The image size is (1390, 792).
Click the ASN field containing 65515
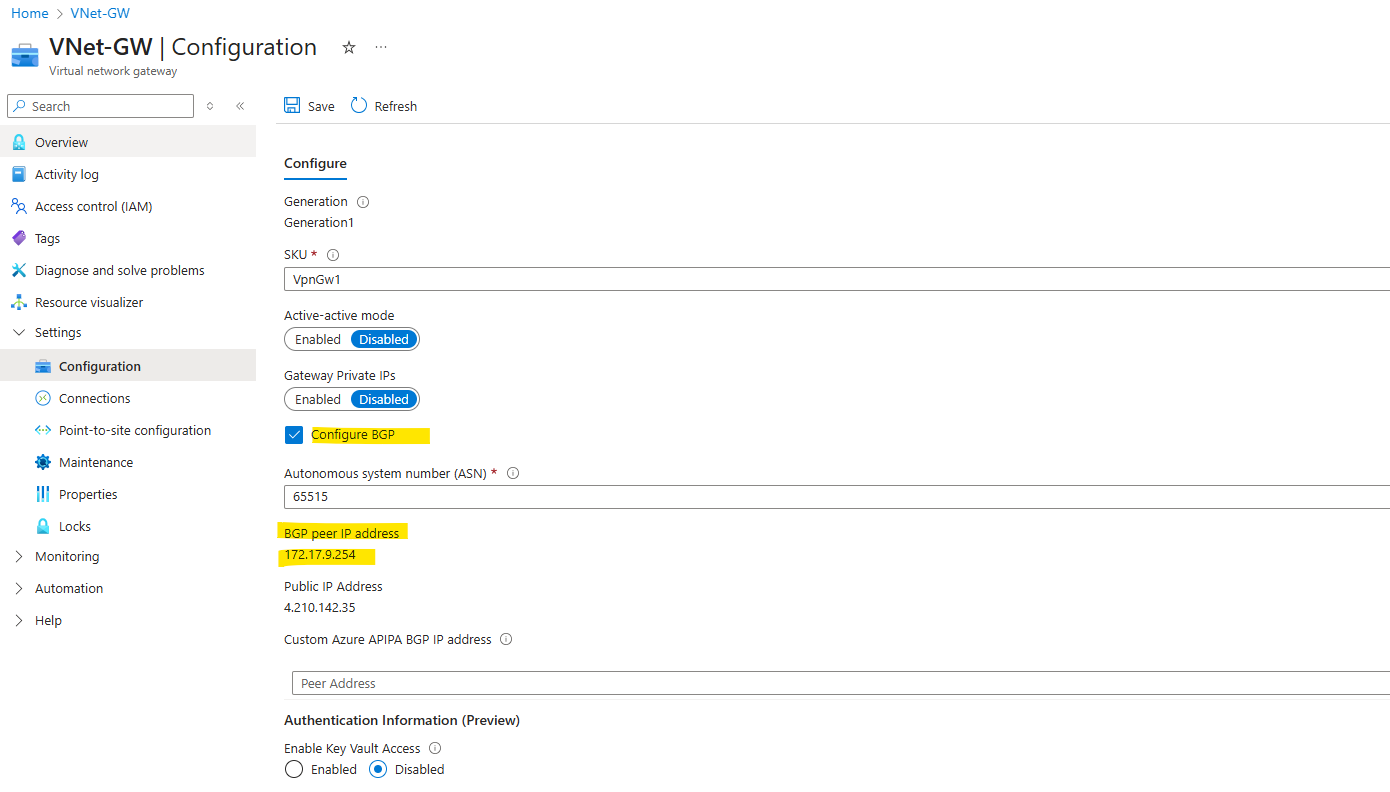(x=837, y=496)
